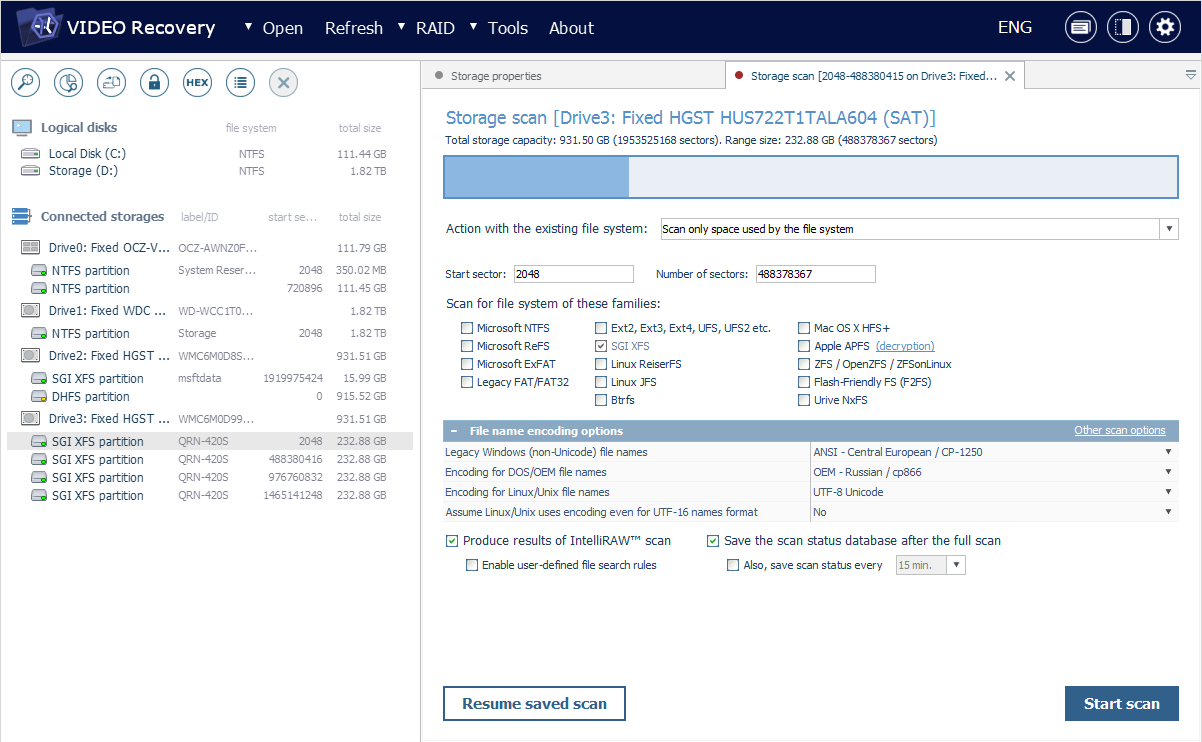Image resolution: width=1202 pixels, height=742 pixels.
Task: Tick the Btrfs file system checkbox
Action: [601, 400]
